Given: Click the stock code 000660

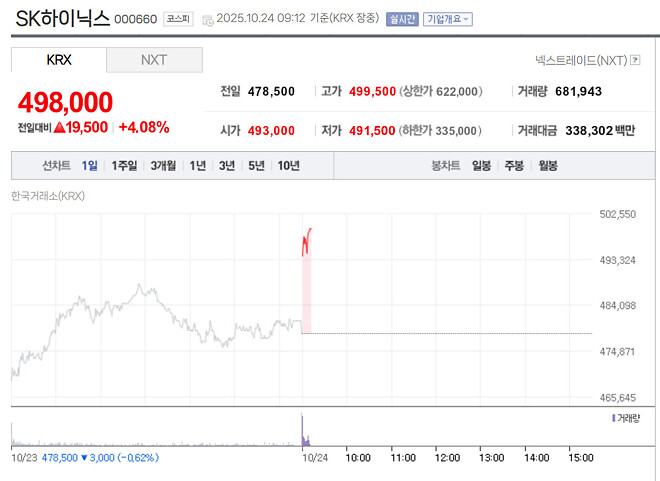Looking at the screenshot, I should (x=136, y=19).
